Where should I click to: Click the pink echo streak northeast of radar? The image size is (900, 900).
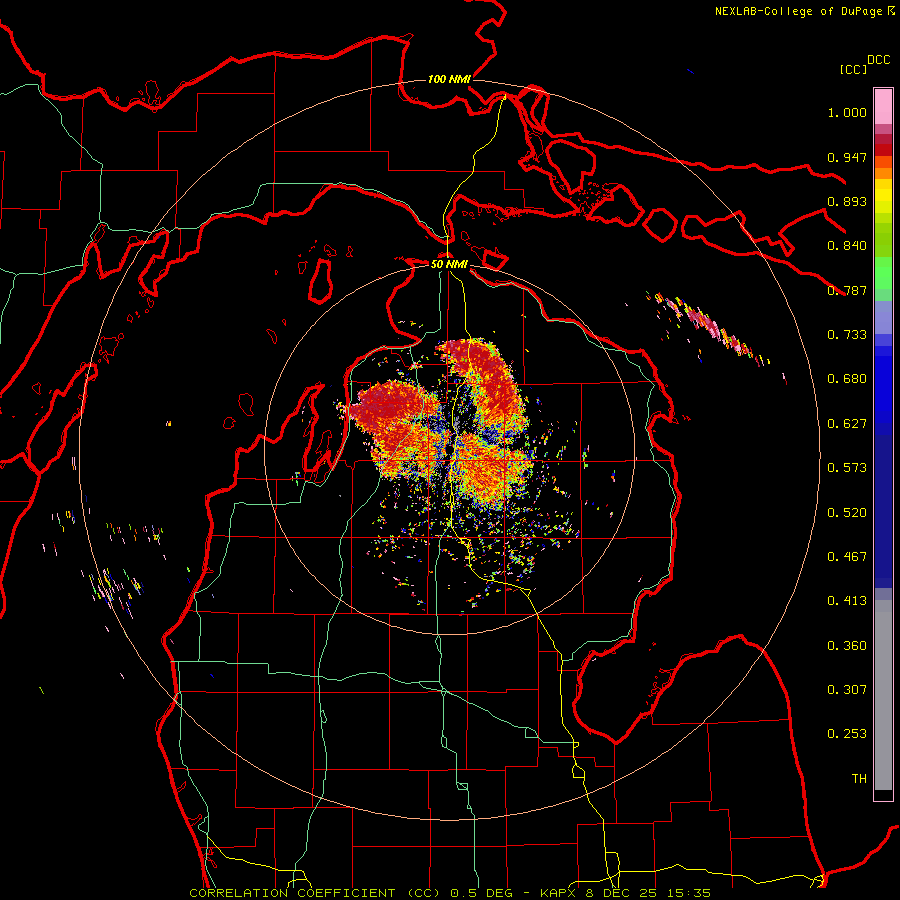(x=709, y=328)
